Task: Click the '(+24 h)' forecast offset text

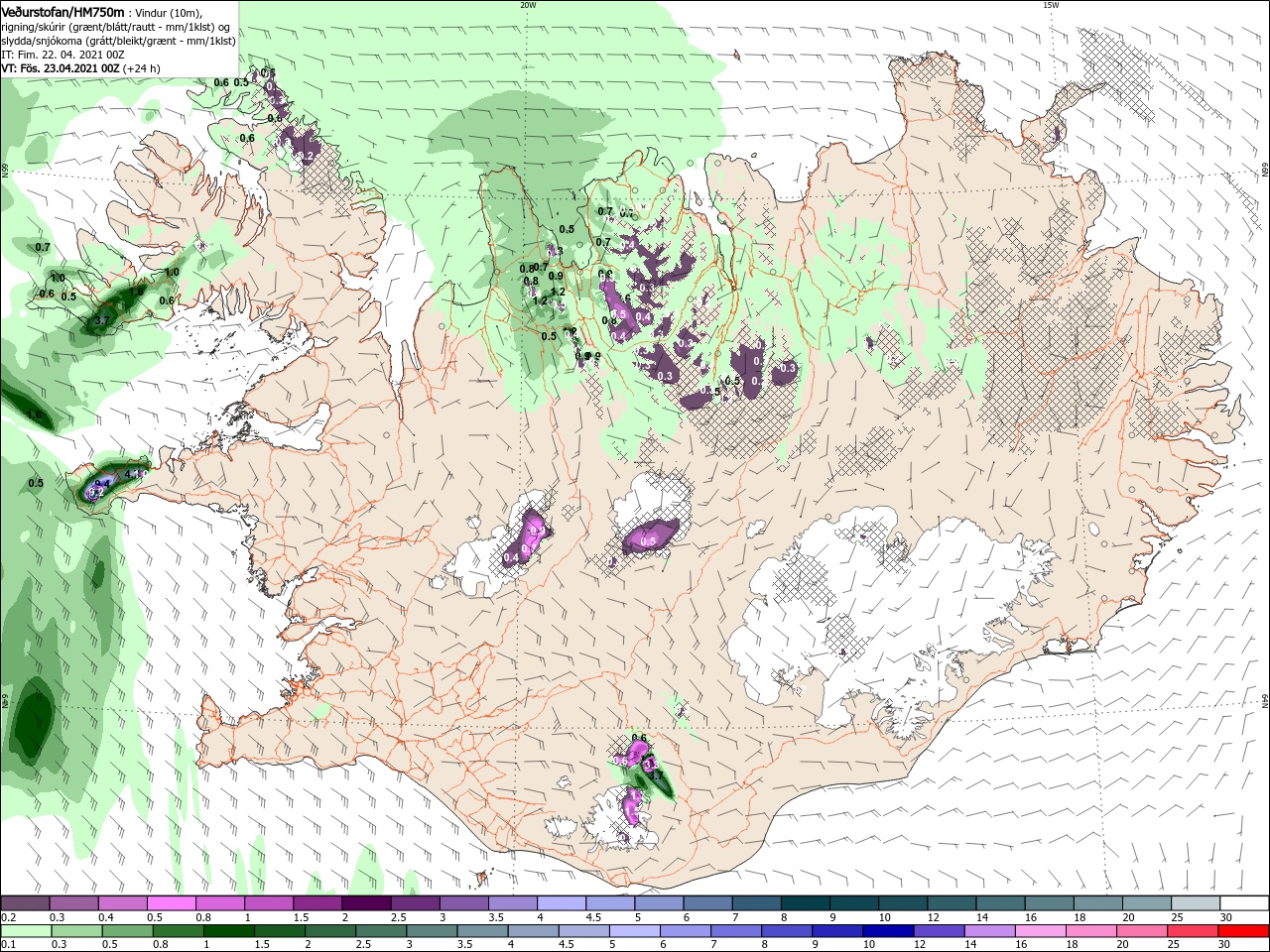Action: click(142, 69)
